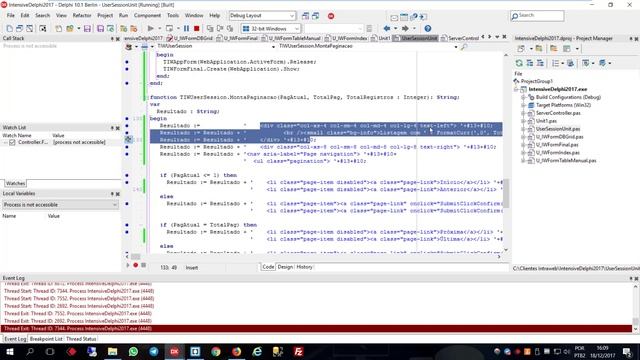
Task: Switch to ServerControl editor tab
Action: click(x=460, y=38)
